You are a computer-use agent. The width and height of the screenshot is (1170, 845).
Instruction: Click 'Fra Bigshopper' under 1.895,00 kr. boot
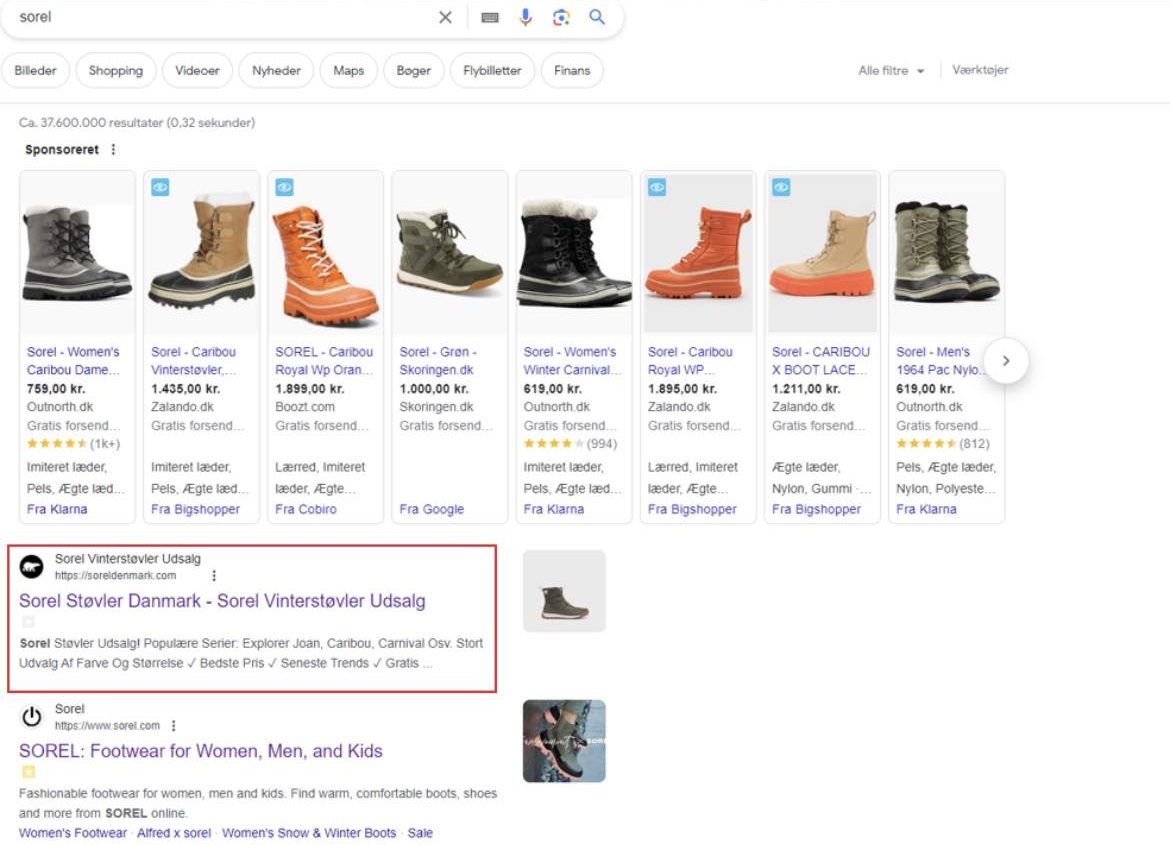[x=692, y=509]
